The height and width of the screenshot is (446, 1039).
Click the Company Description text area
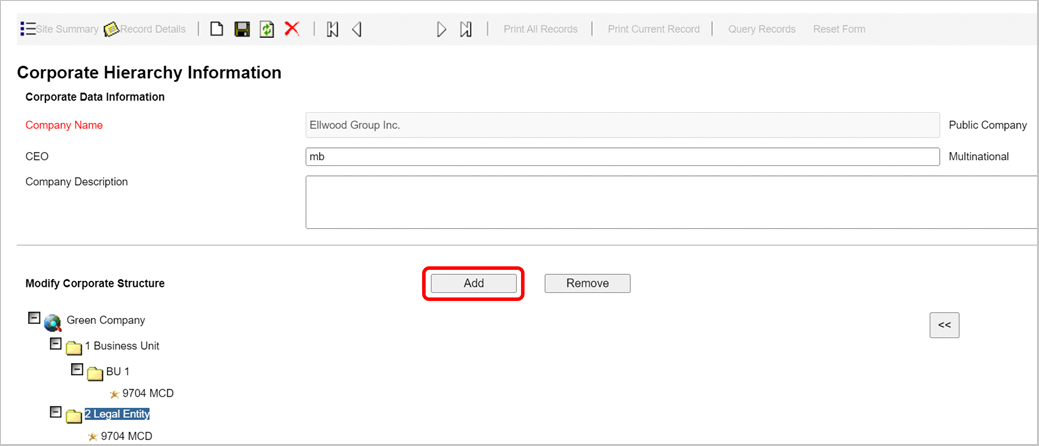(x=670, y=202)
